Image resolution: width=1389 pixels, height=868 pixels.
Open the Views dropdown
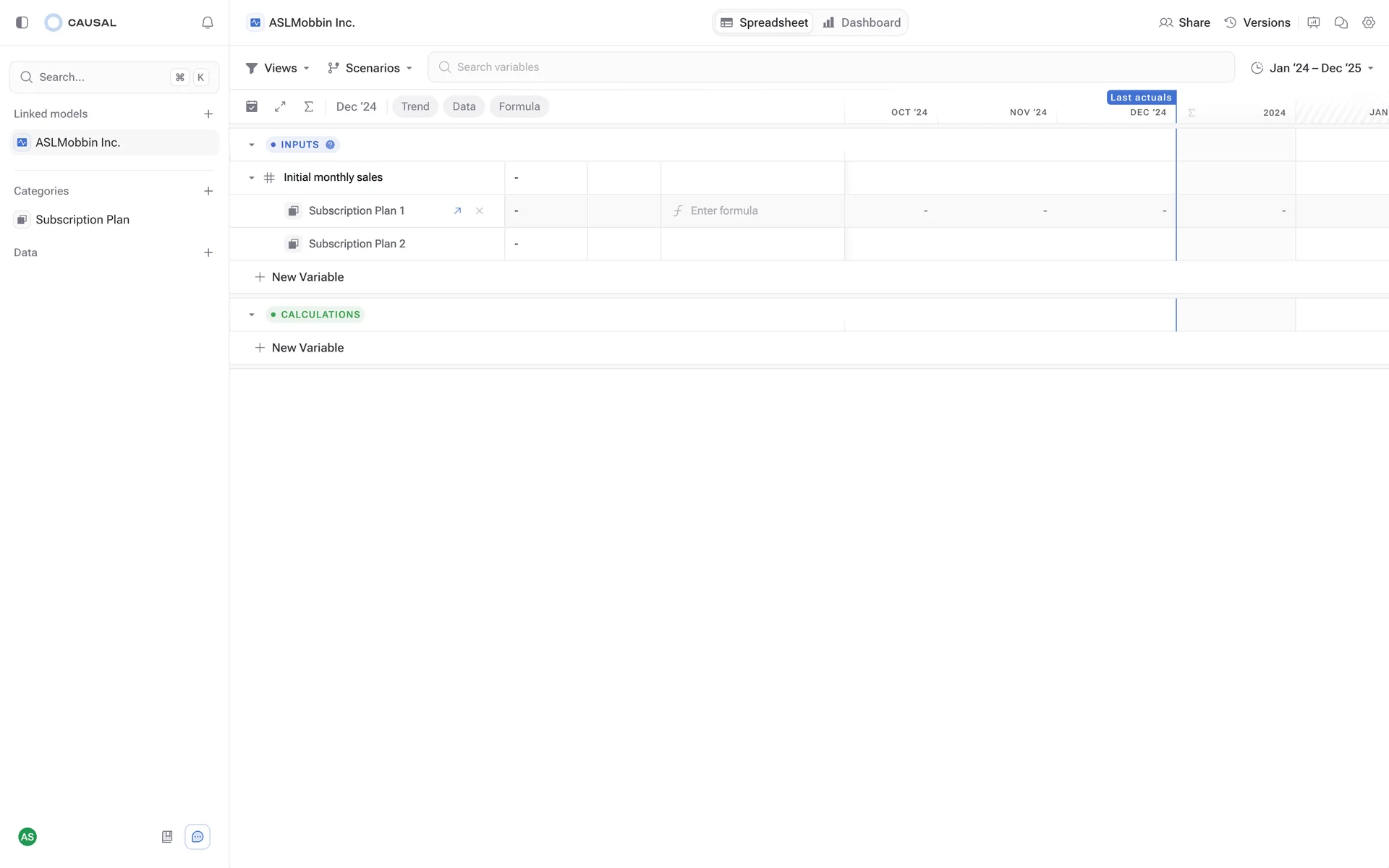(278, 68)
